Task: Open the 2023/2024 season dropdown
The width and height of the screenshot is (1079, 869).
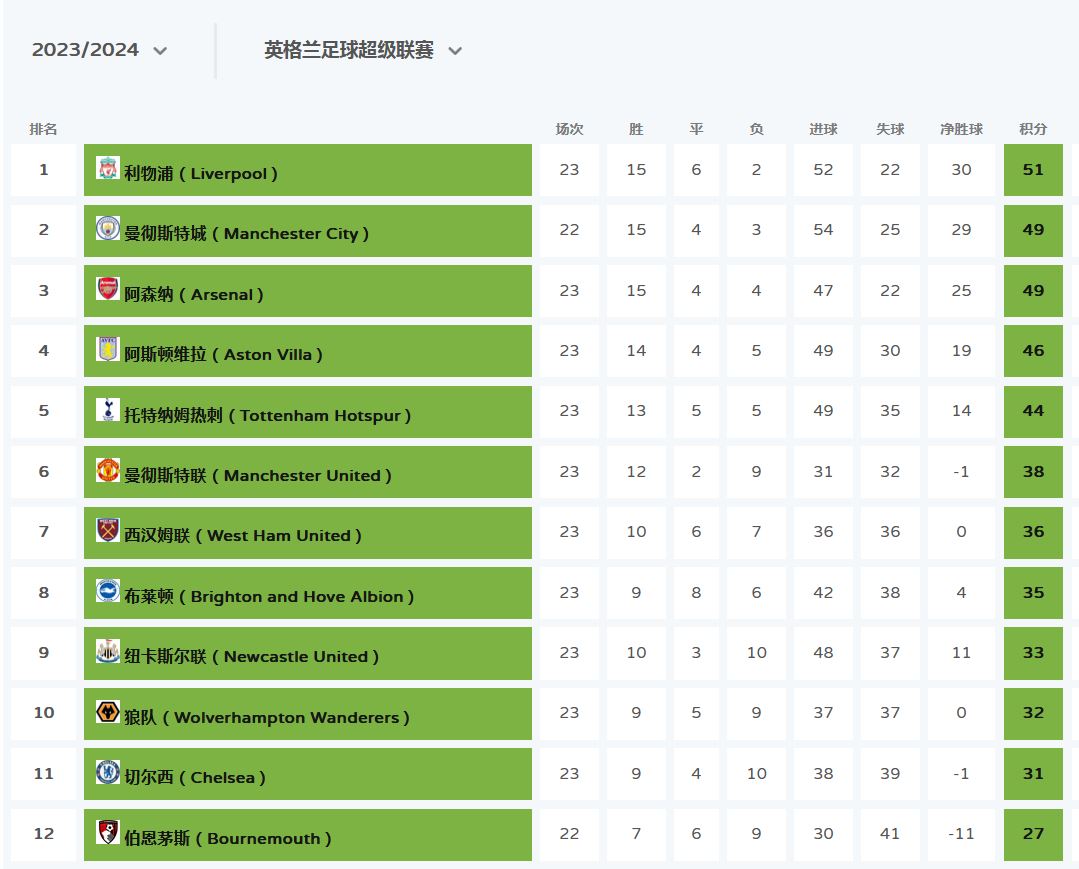Action: pyautogui.click(x=100, y=50)
